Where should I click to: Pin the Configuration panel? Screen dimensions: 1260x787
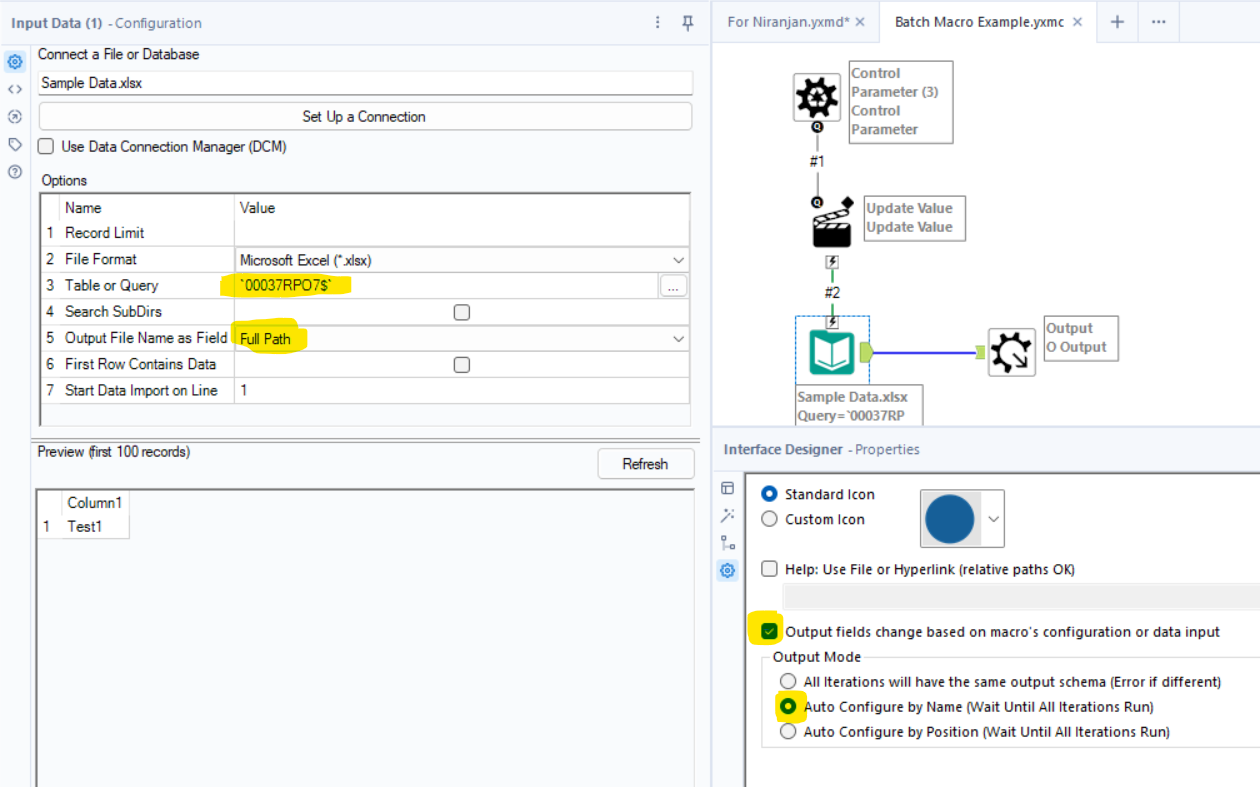688,23
